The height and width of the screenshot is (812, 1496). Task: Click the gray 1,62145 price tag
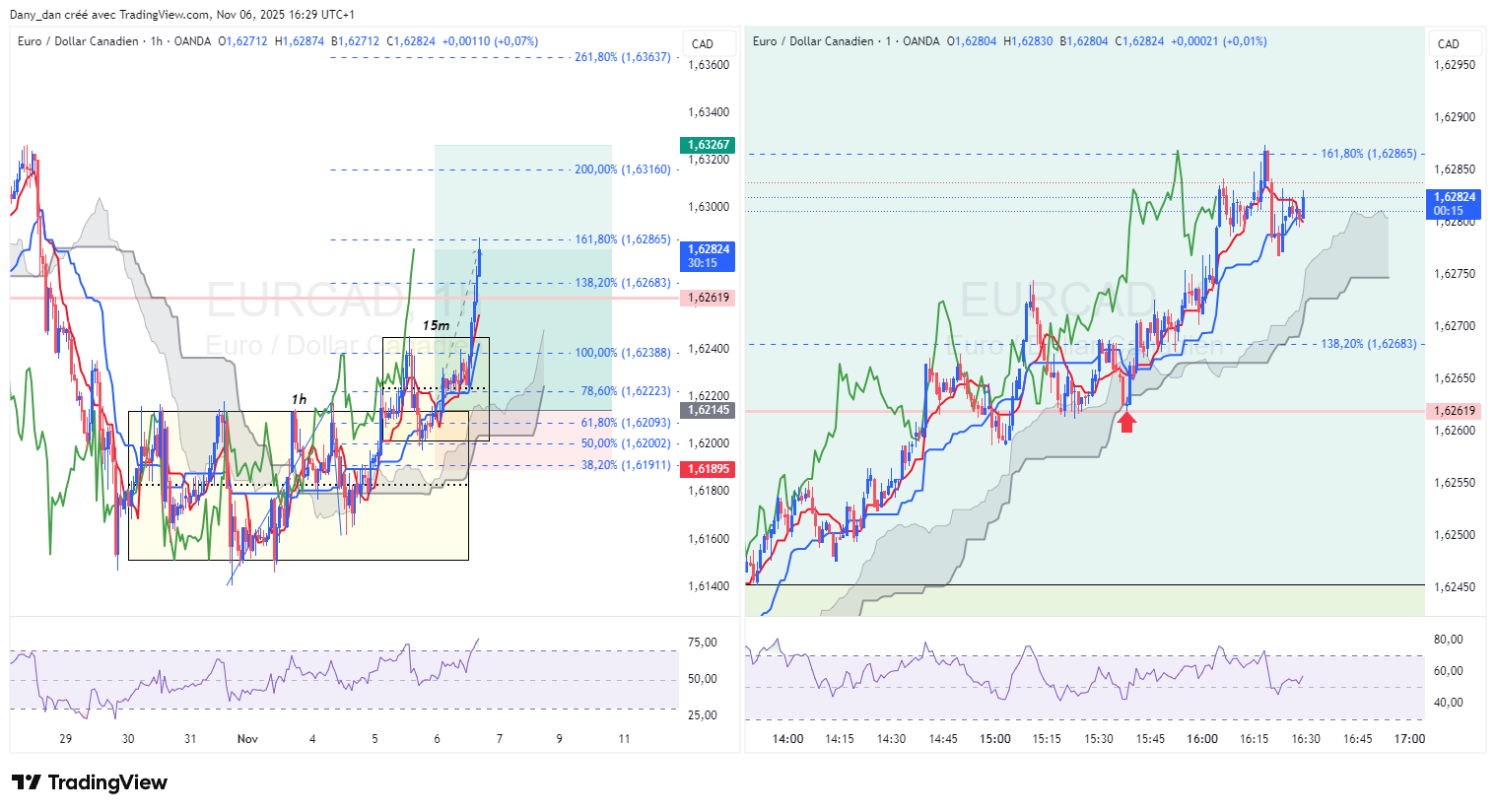click(709, 410)
